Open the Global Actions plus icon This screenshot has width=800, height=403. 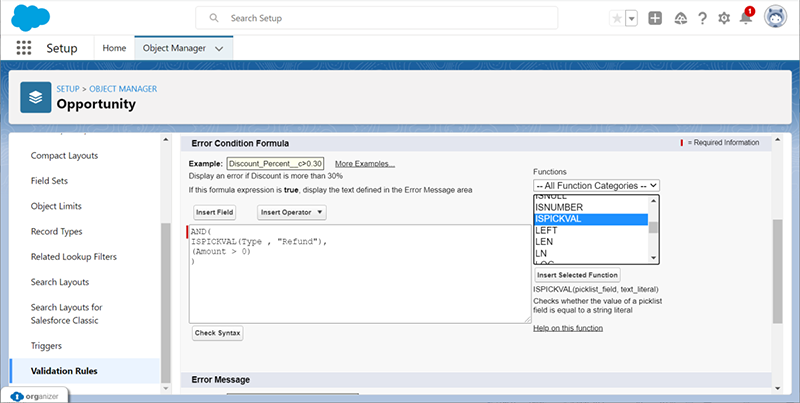[x=655, y=18]
